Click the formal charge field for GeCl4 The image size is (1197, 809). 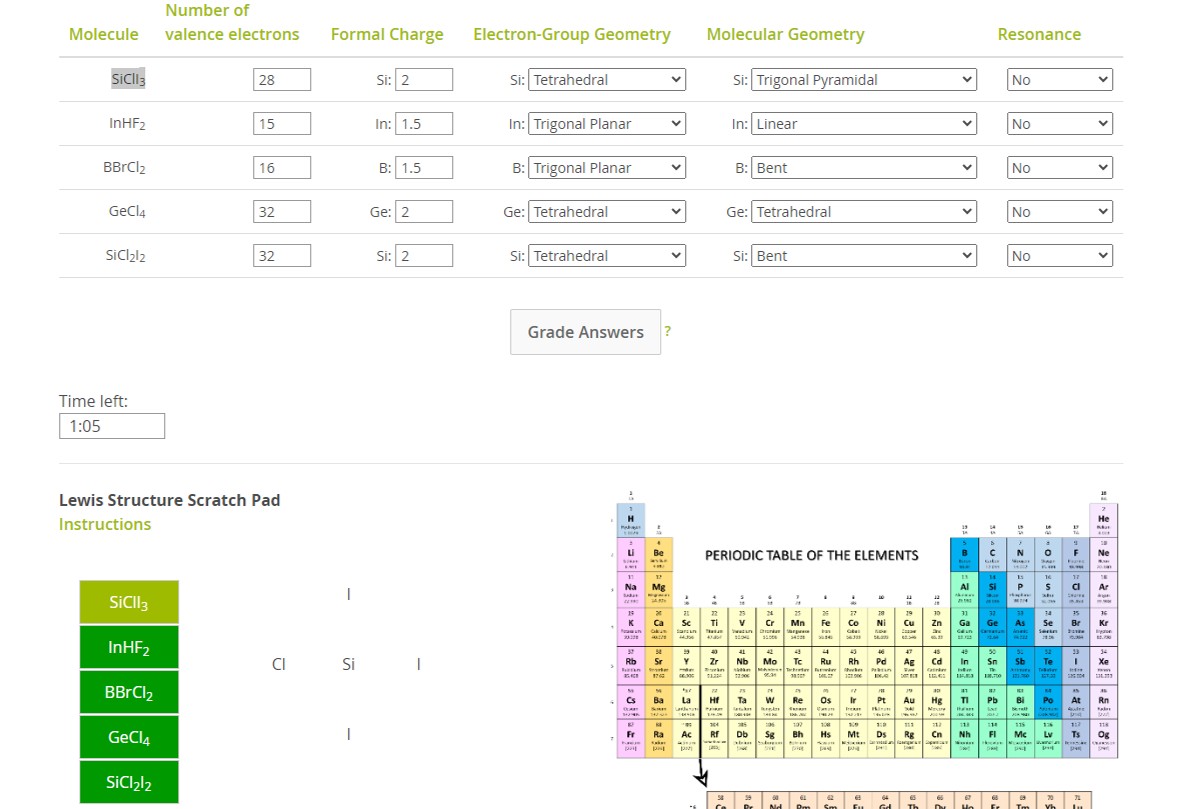[424, 211]
